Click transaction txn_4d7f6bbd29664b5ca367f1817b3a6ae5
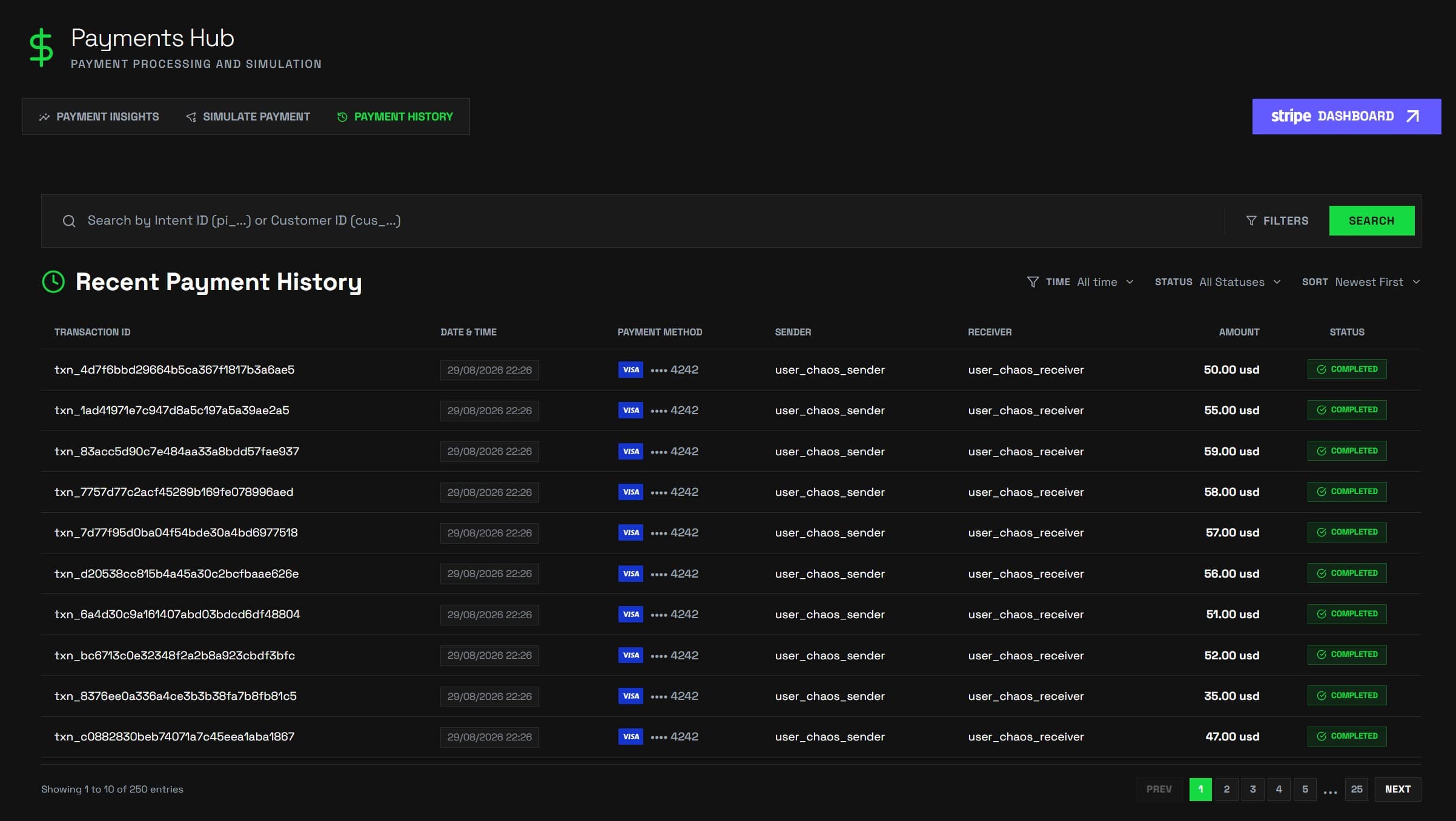 (x=174, y=370)
